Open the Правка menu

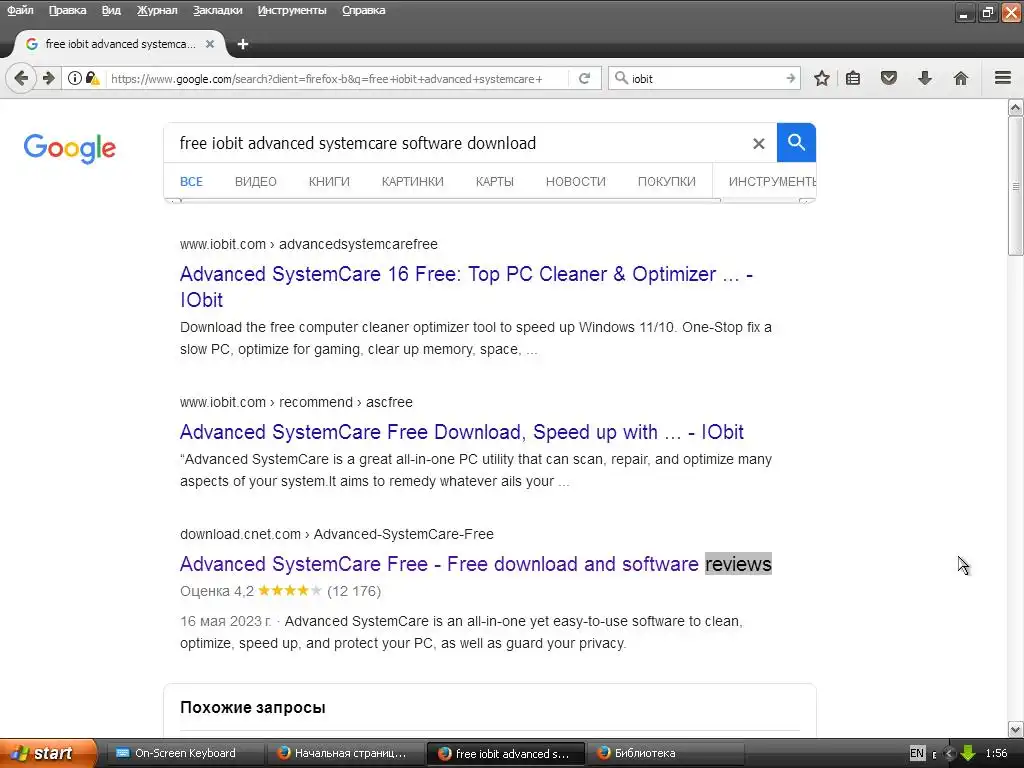pos(67,10)
